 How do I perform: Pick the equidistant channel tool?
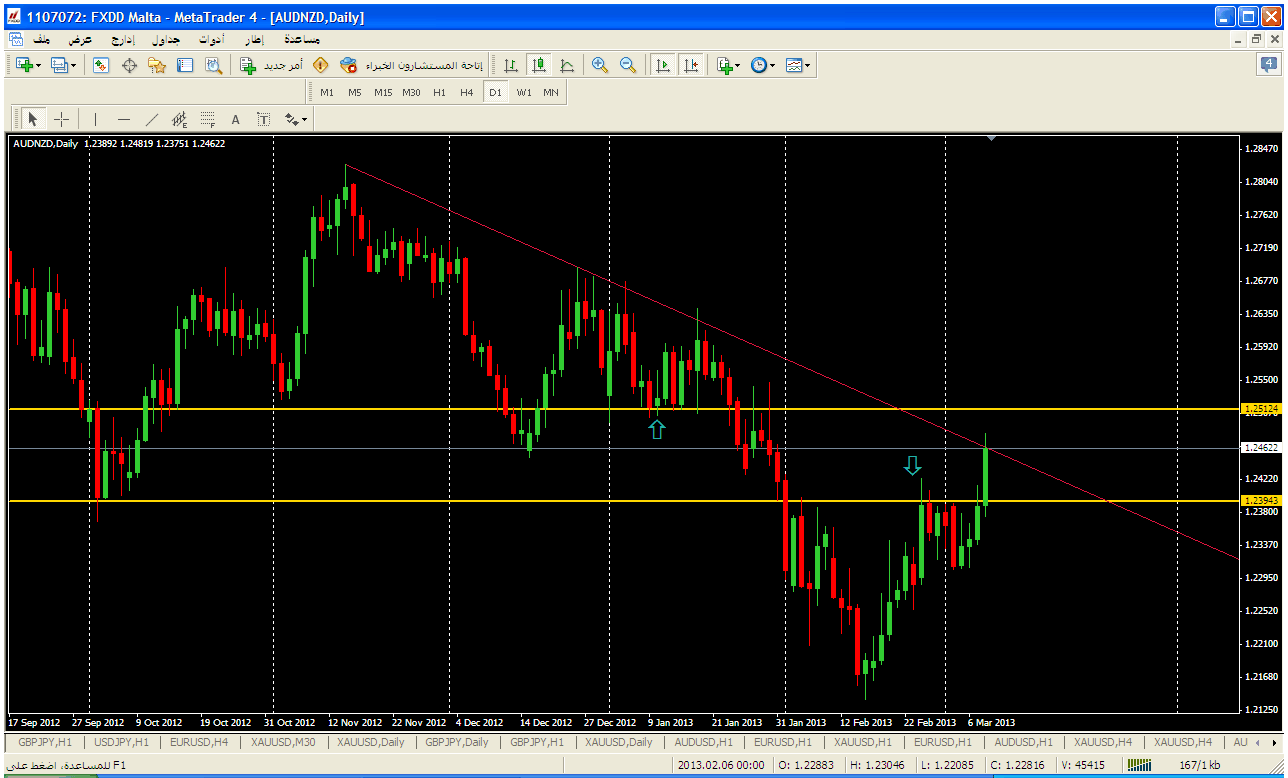pos(180,119)
